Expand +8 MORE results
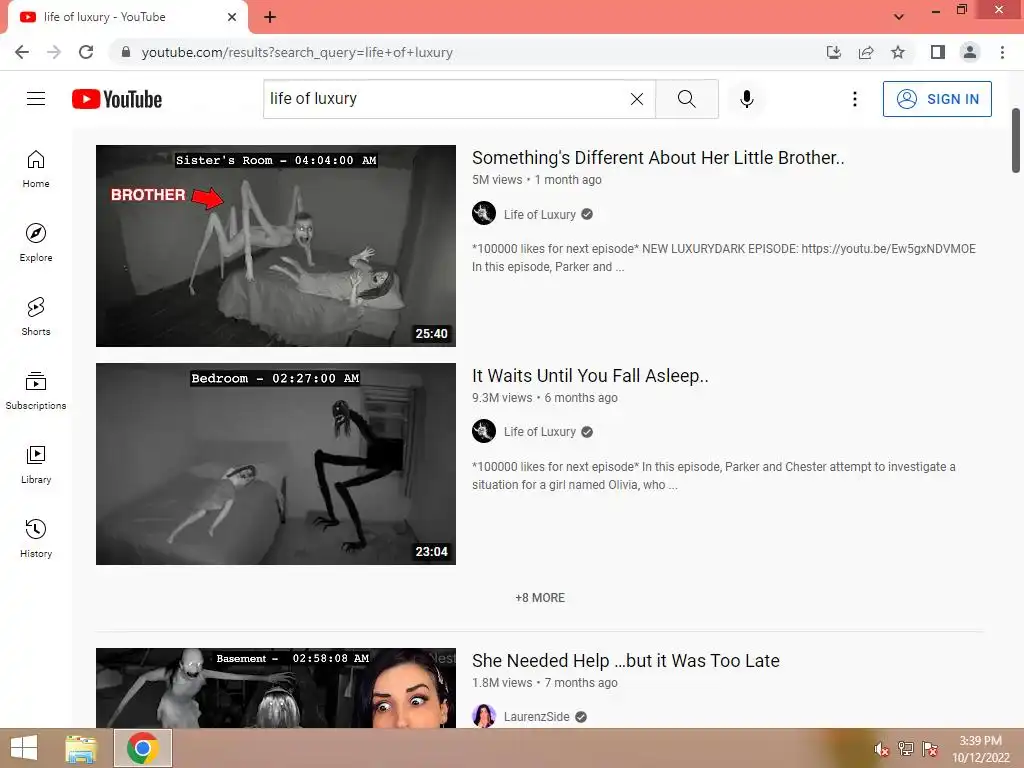Viewport: 1024px width, 768px height. (540, 598)
